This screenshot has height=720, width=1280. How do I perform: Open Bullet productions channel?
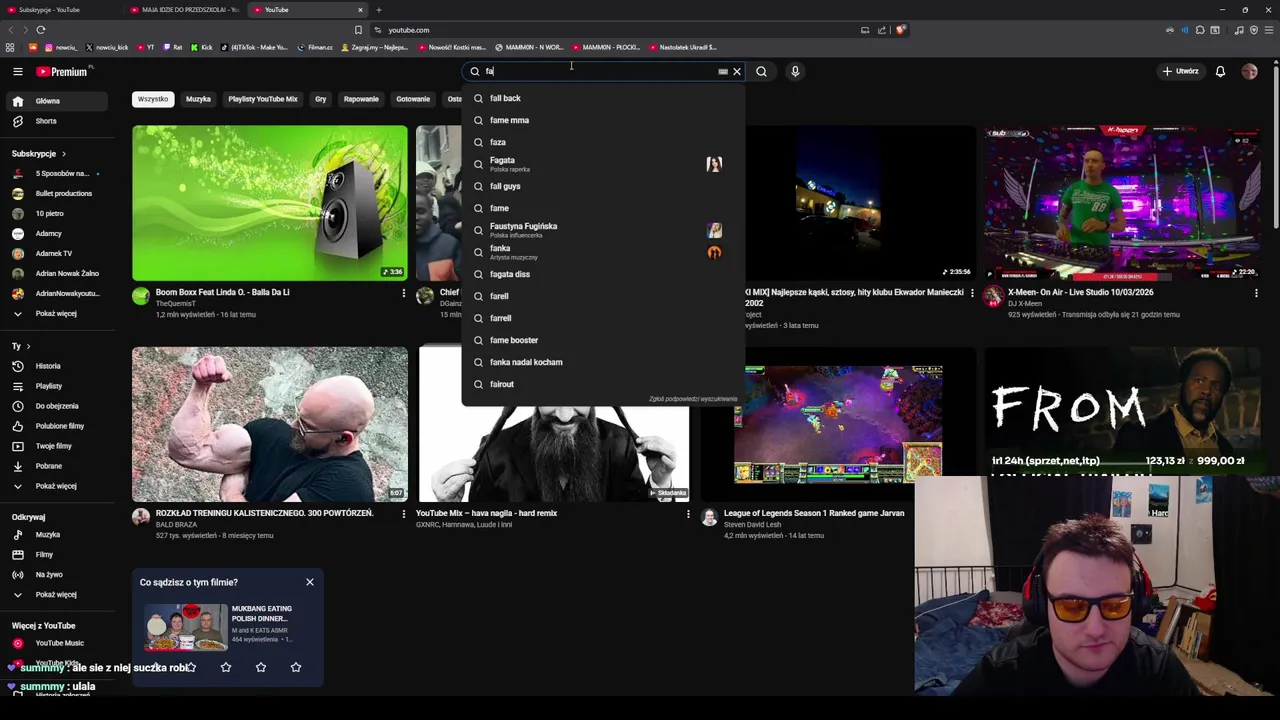coord(59,193)
